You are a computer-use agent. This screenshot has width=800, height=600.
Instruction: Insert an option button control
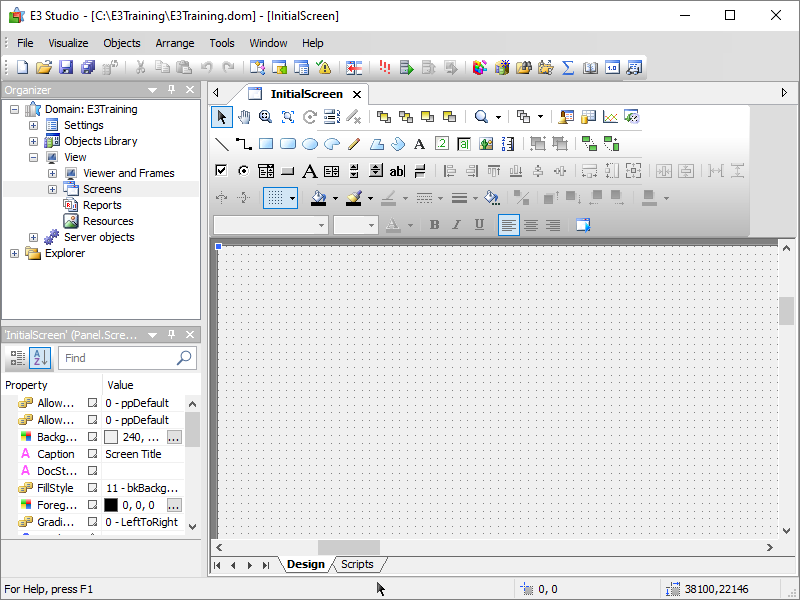click(243, 171)
